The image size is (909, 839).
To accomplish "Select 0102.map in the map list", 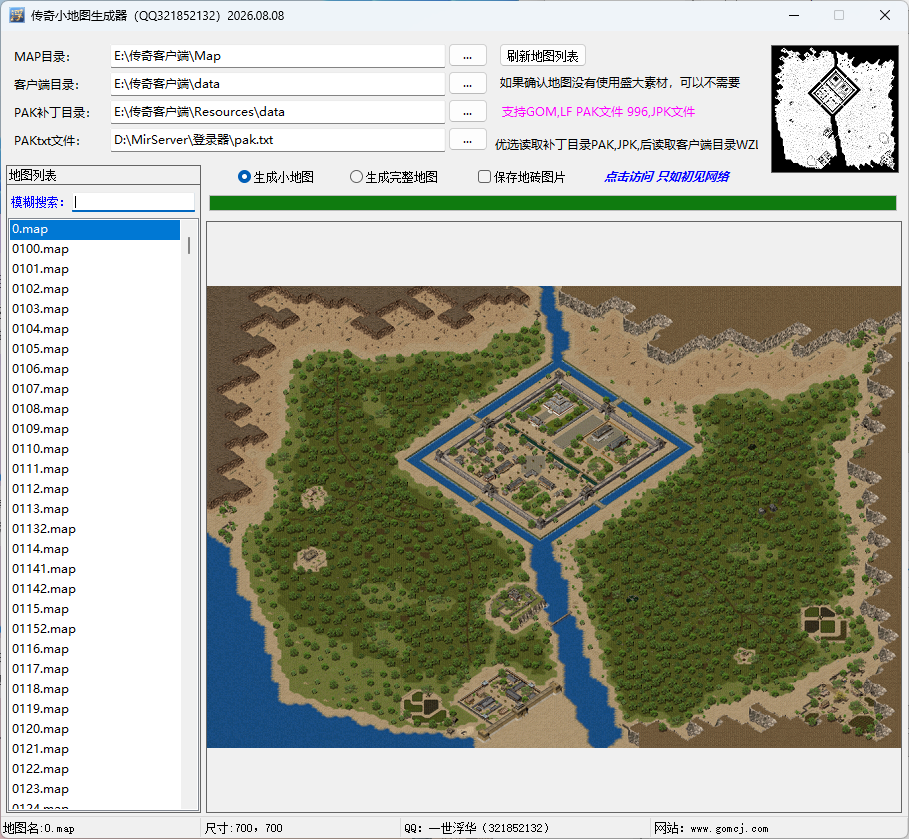I will click(95, 289).
